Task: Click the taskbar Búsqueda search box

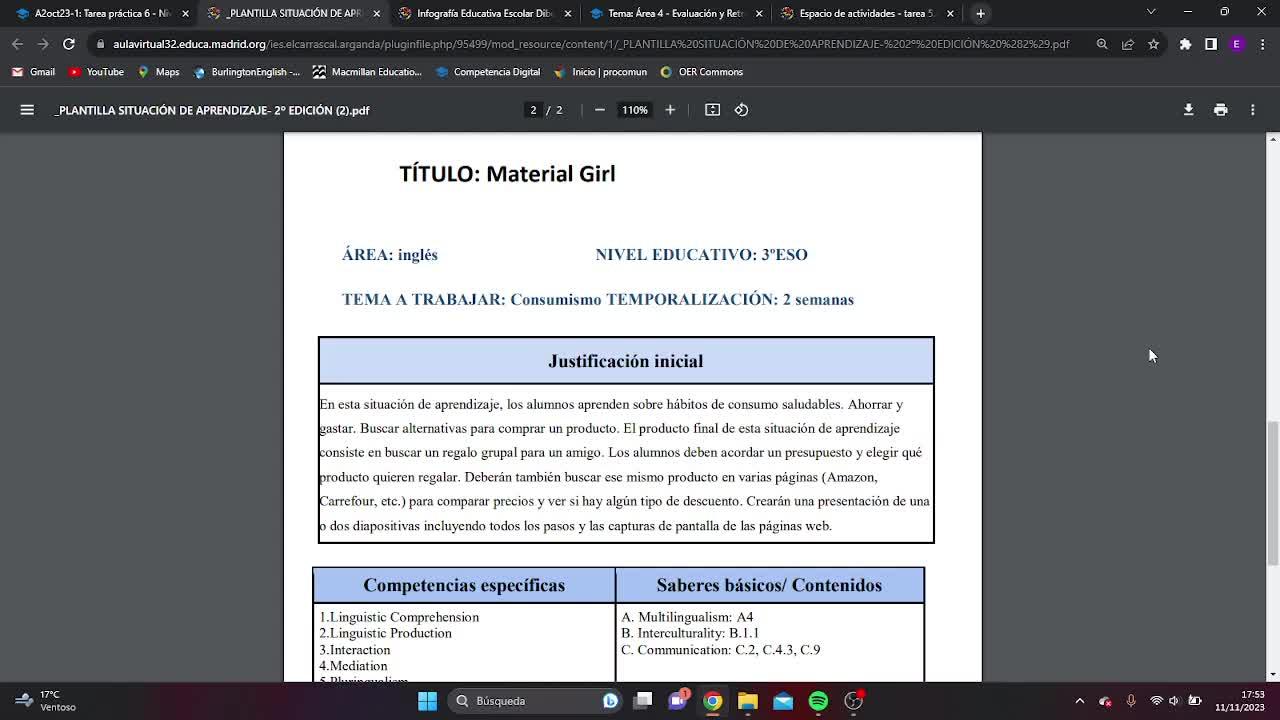Action: pyautogui.click(x=536, y=701)
